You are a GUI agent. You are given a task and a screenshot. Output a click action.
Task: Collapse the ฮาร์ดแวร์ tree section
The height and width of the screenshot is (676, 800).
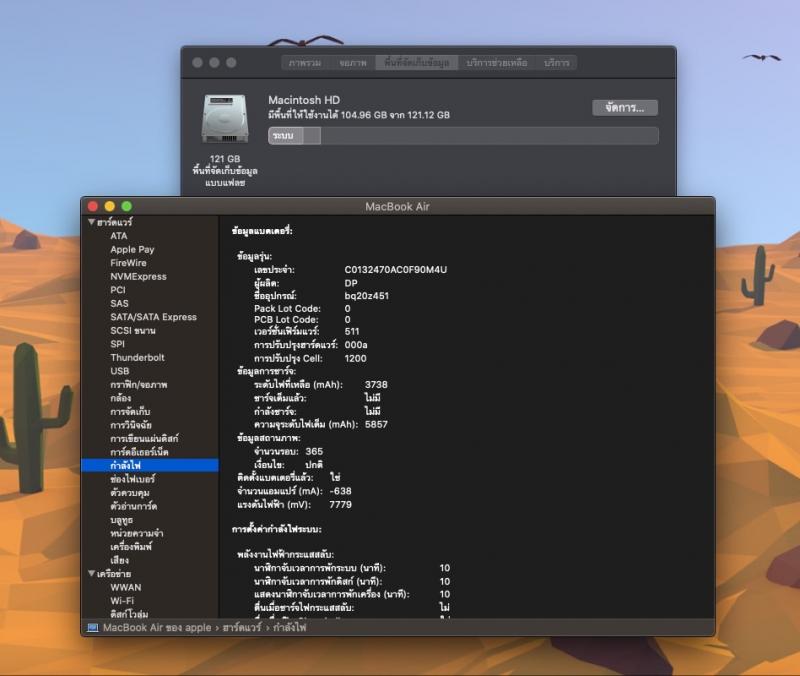pos(91,222)
